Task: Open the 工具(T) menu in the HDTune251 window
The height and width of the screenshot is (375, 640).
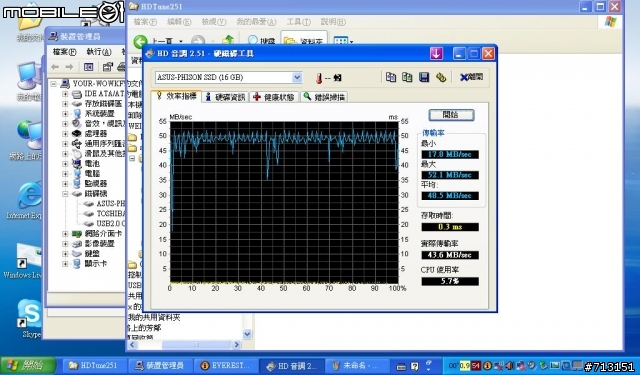Action: point(298,22)
